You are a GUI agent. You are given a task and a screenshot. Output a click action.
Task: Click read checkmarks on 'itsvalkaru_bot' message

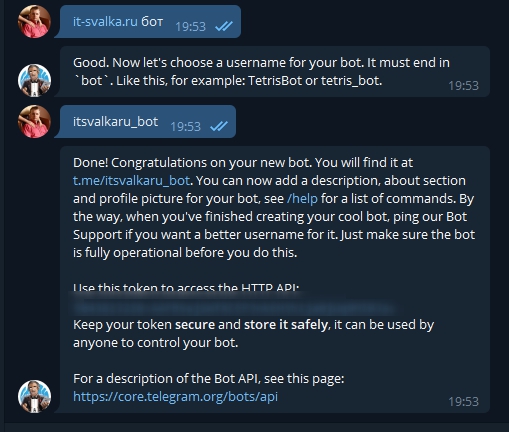pos(219,126)
